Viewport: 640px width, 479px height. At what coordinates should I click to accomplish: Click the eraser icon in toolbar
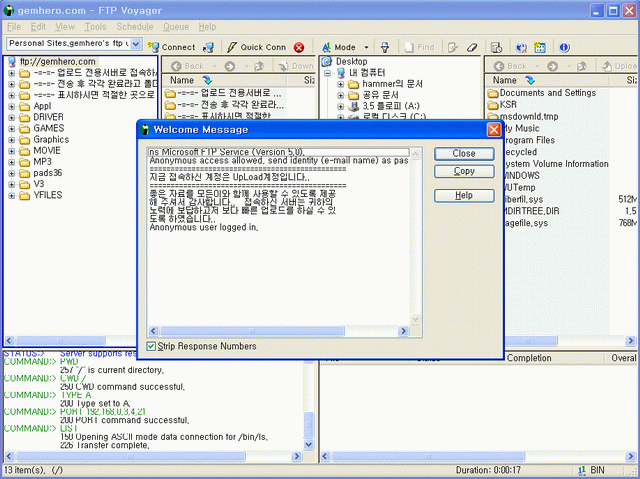tap(472, 47)
